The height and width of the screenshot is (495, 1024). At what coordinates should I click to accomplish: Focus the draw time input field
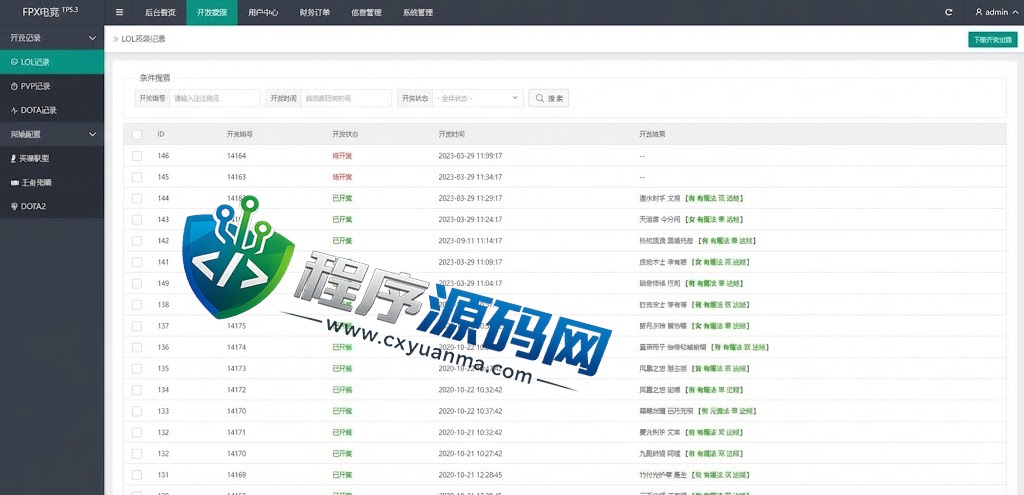(x=346, y=99)
